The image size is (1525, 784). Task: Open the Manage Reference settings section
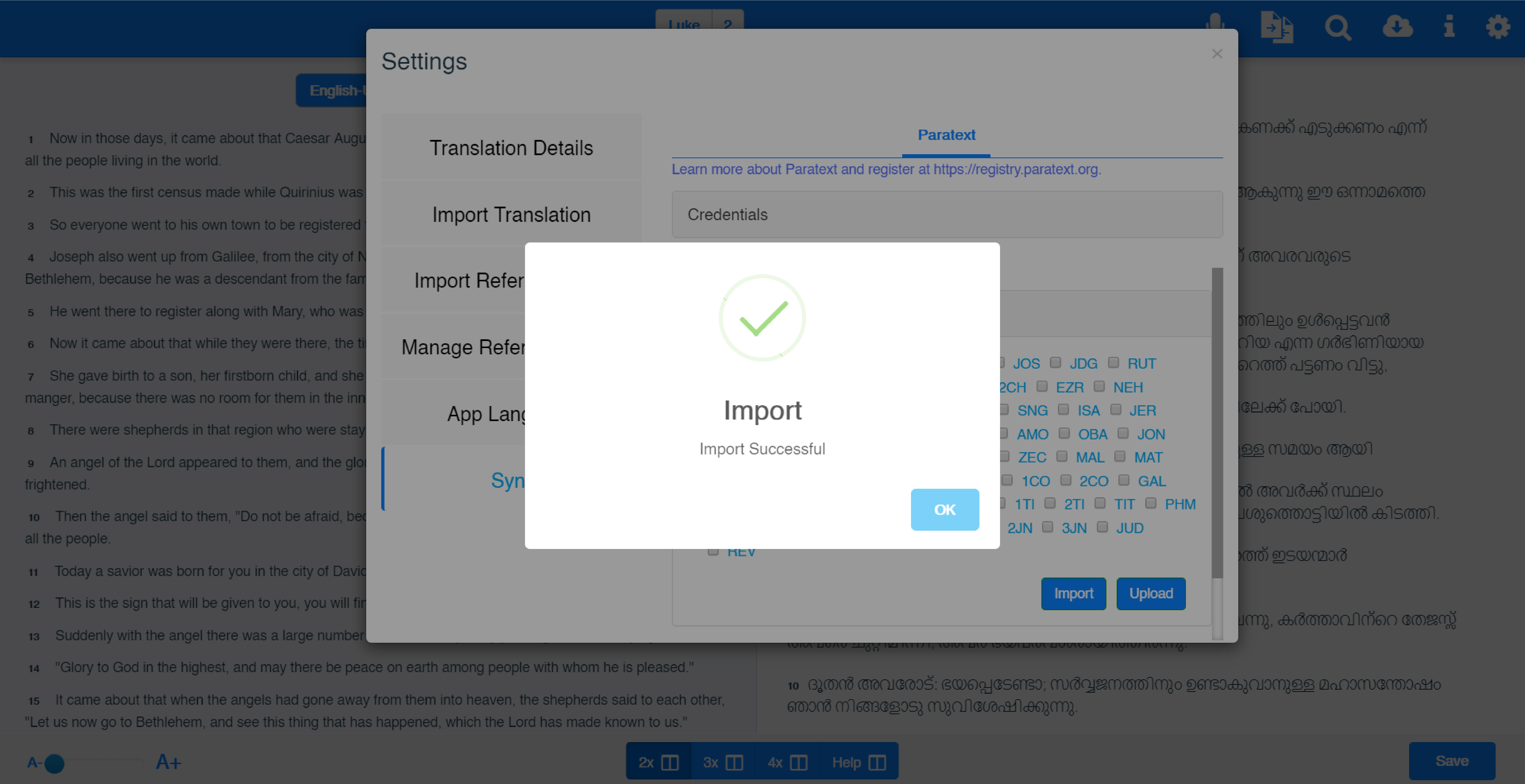pyautogui.click(x=453, y=347)
